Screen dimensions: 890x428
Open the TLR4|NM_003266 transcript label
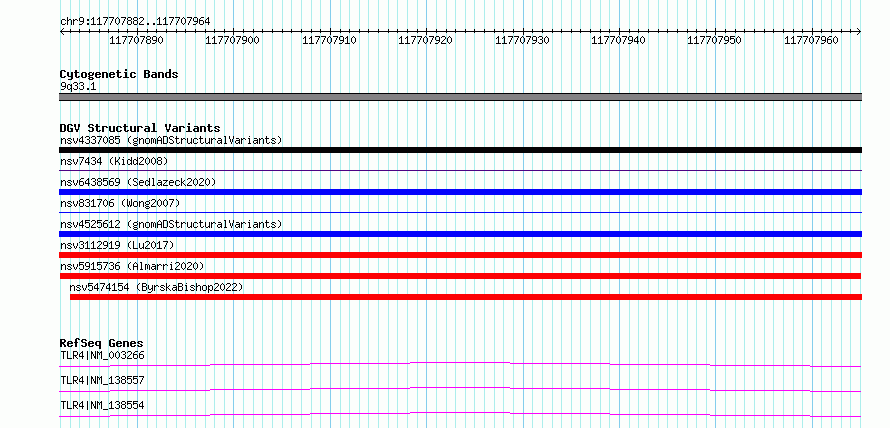pyautogui.click(x=102, y=356)
